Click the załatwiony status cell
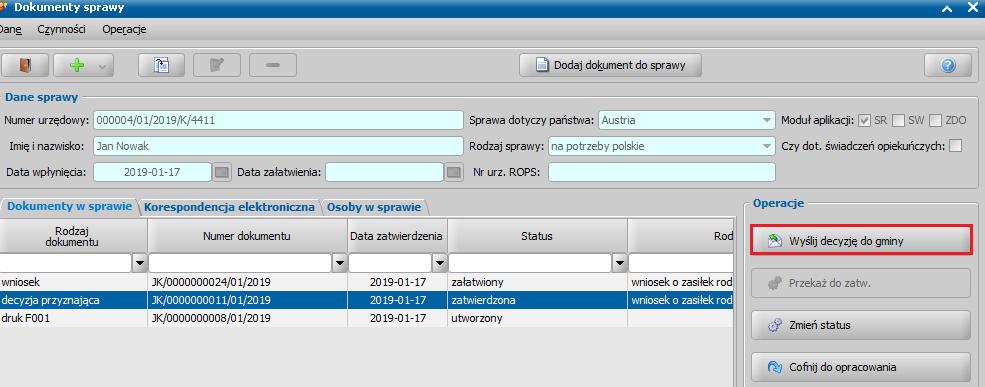985x387 pixels. (x=537, y=283)
